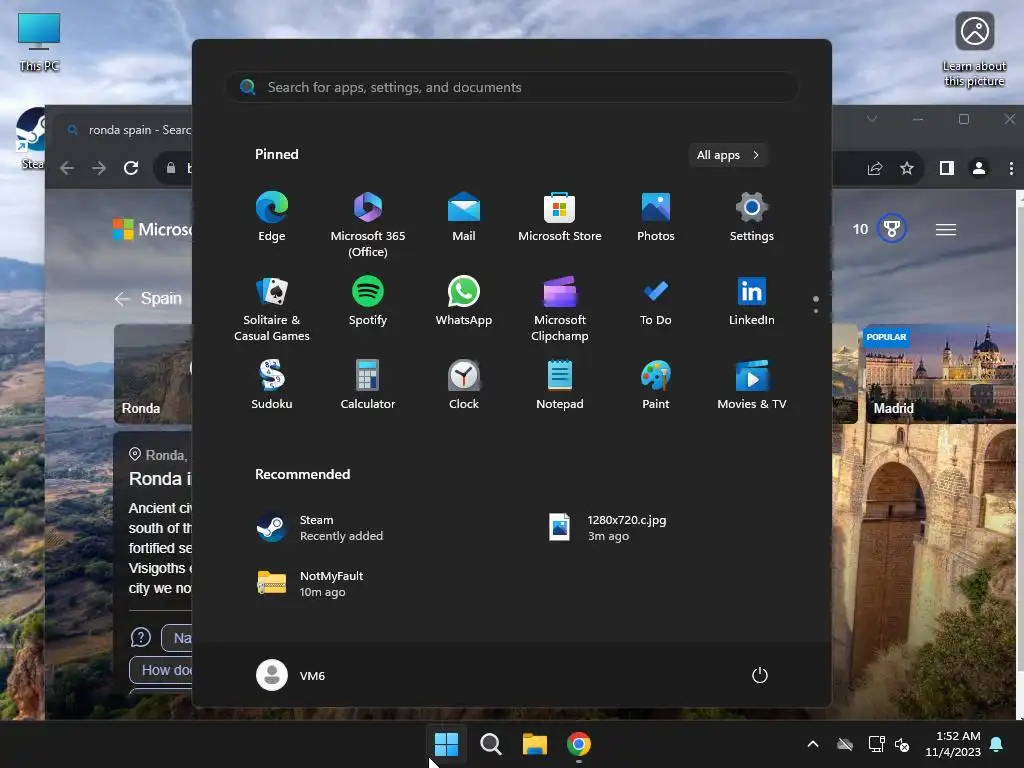This screenshot has width=1024, height=768.
Task: Open the Clock app
Action: point(464,385)
